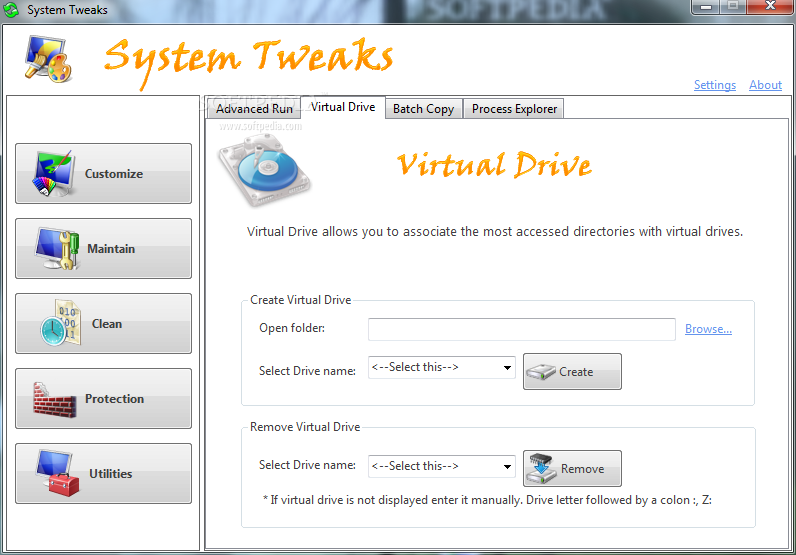Open the Customize section
This screenshot has width=796, height=555.
(104, 174)
